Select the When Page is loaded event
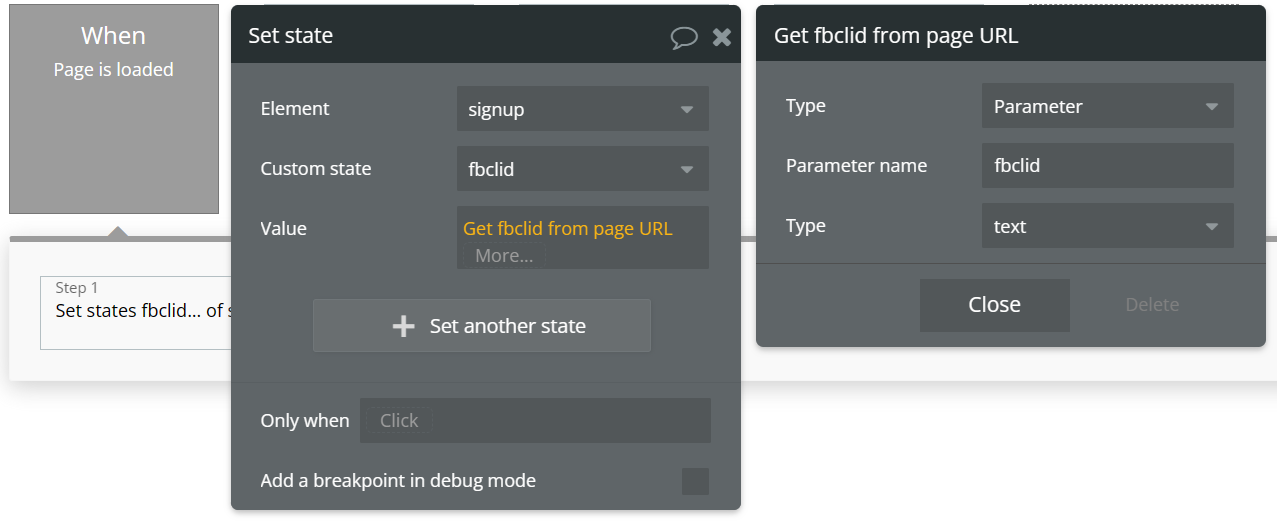The height and width of the screenshot is (521, 1277). [x=114, y=109]
